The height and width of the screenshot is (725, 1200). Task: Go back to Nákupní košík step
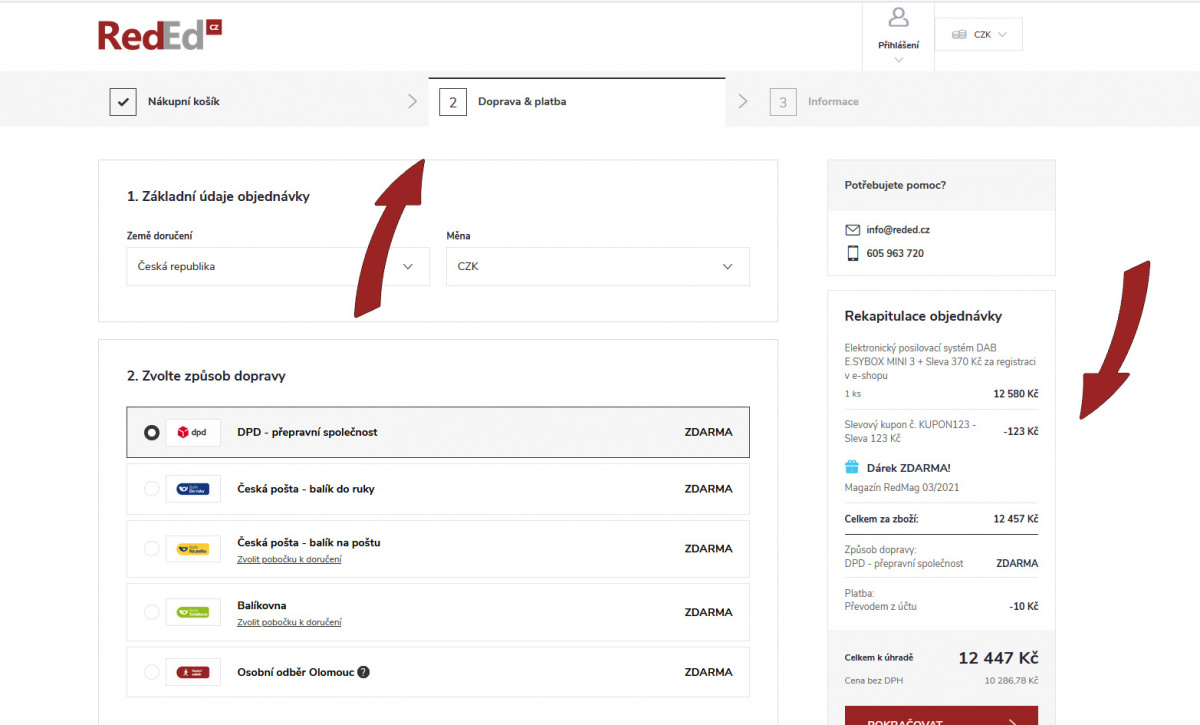point(183,101)
